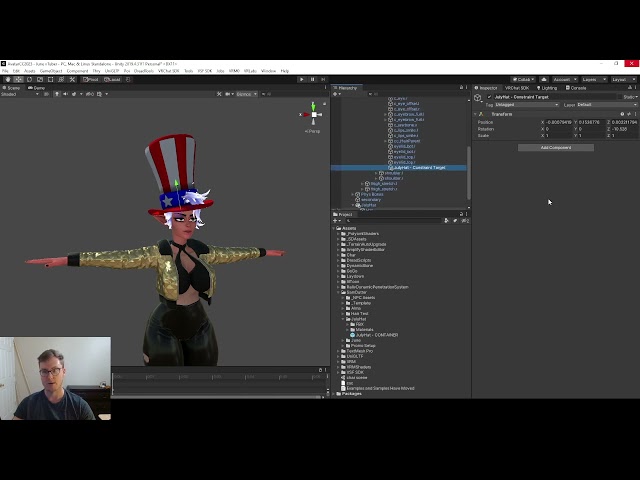Click the cloud services icon

point(544,80)
